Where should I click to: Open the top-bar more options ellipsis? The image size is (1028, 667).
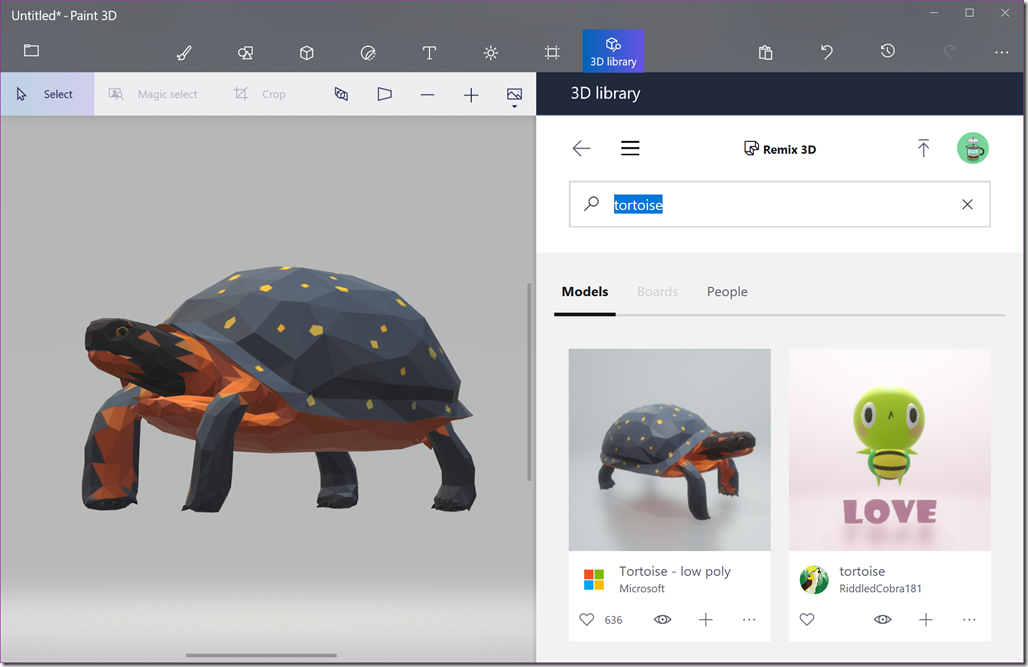1001,52
